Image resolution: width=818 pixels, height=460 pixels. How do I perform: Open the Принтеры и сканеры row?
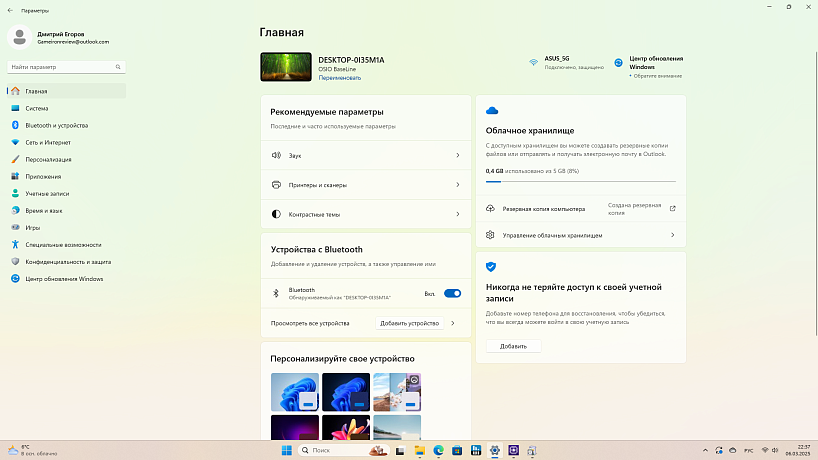pos(365,185)
